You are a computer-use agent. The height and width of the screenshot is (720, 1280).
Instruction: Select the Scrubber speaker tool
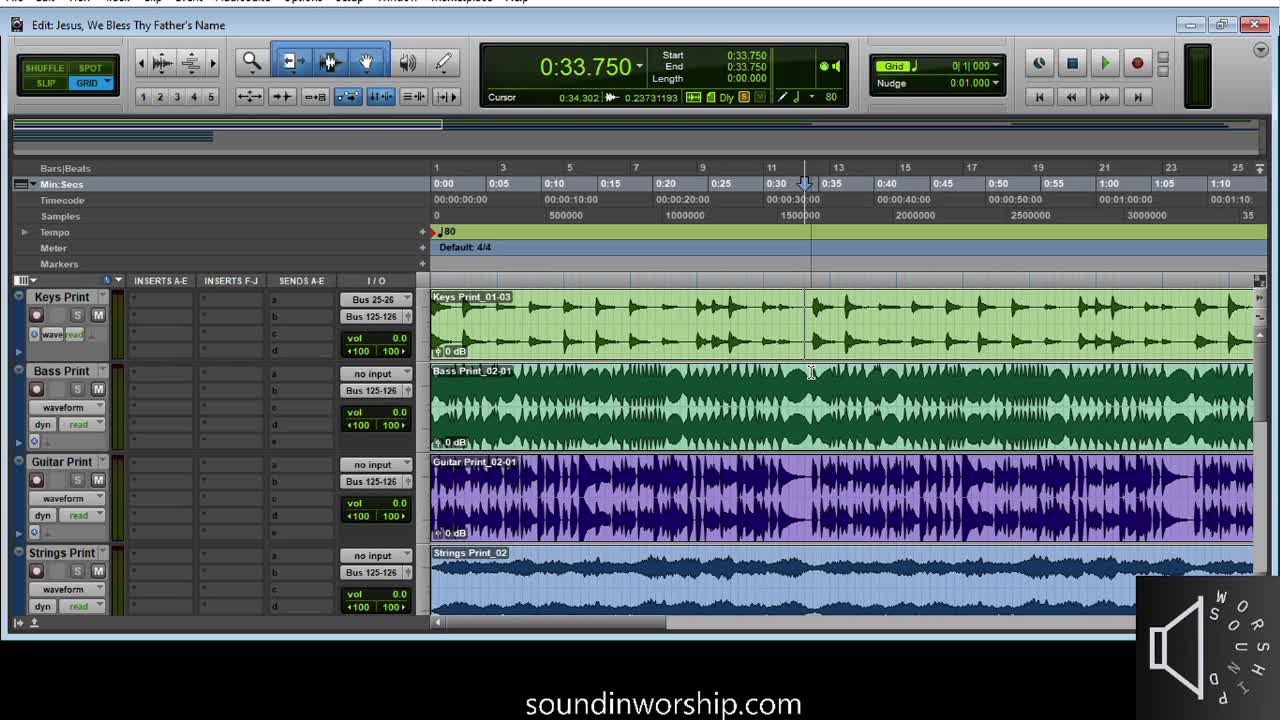tap(407, 63)
